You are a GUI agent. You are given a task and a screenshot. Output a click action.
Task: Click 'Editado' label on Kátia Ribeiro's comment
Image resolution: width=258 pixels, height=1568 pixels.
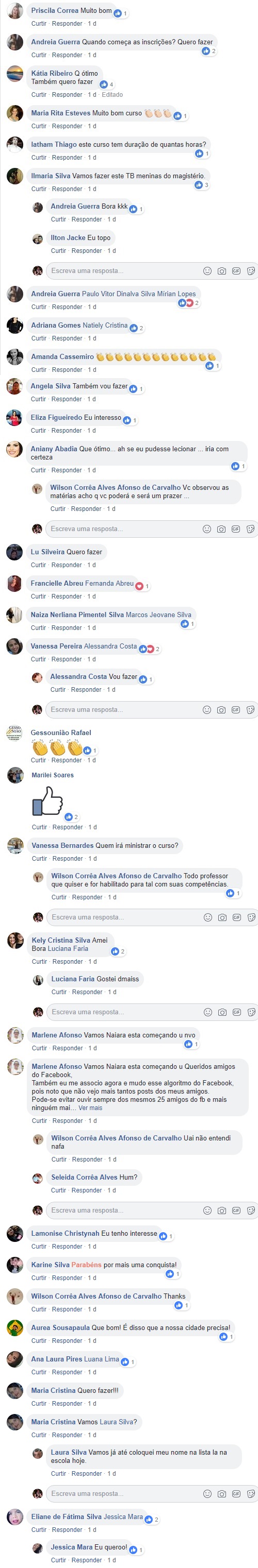[x=112, y=95]
